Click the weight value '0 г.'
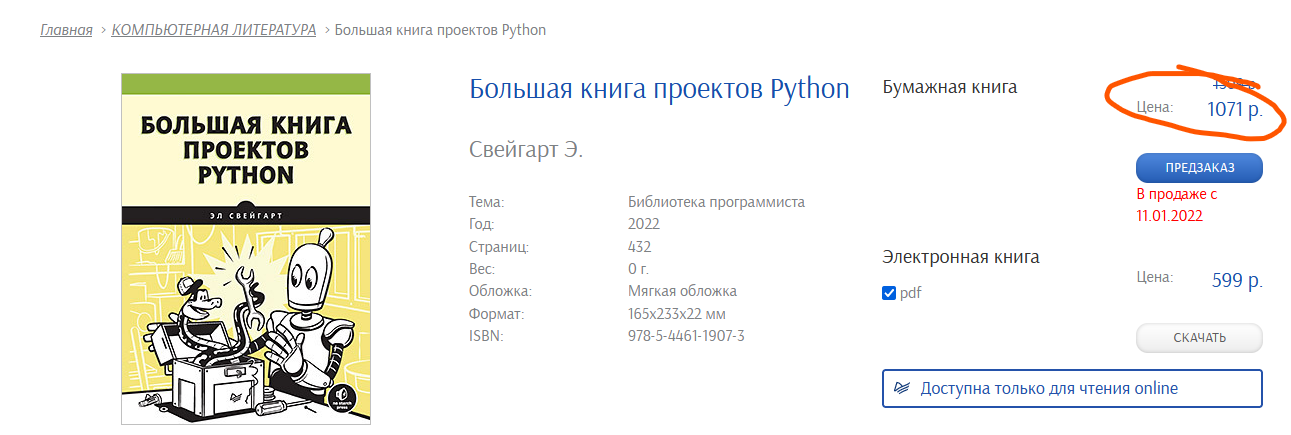Viewport: 1291px width, 435px height. point(638,268)
